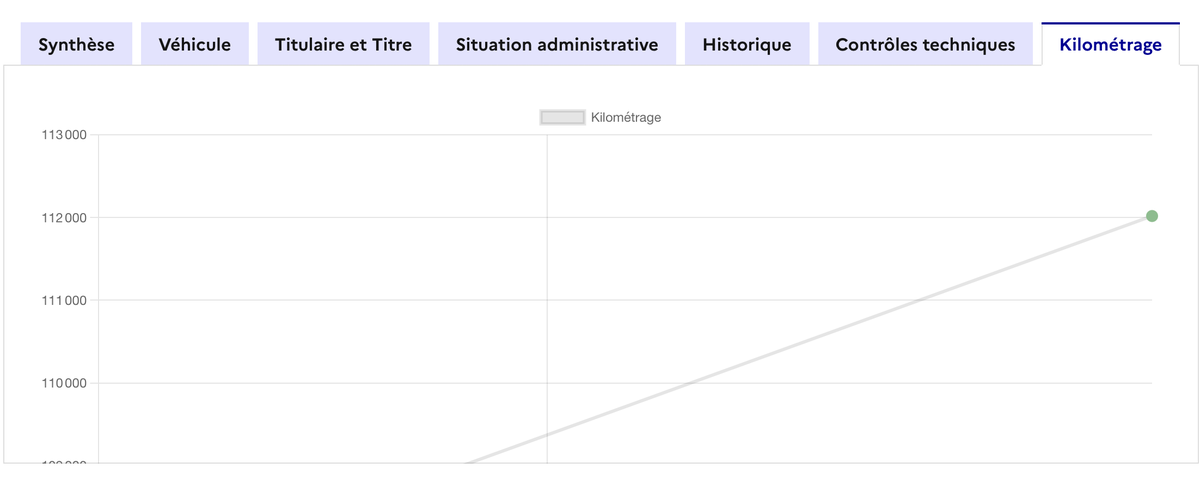
Task: Go to the Titulaire et Titre tab
Action: point(343,44)
